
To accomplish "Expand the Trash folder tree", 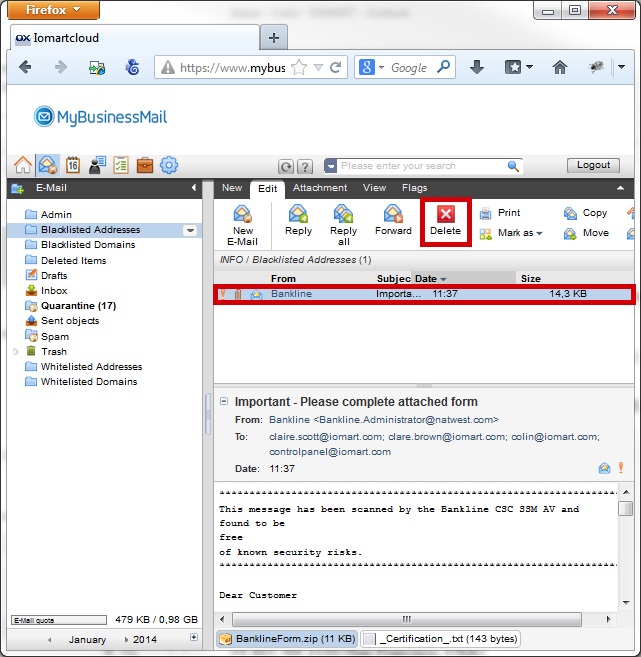I will coord(15,352).
